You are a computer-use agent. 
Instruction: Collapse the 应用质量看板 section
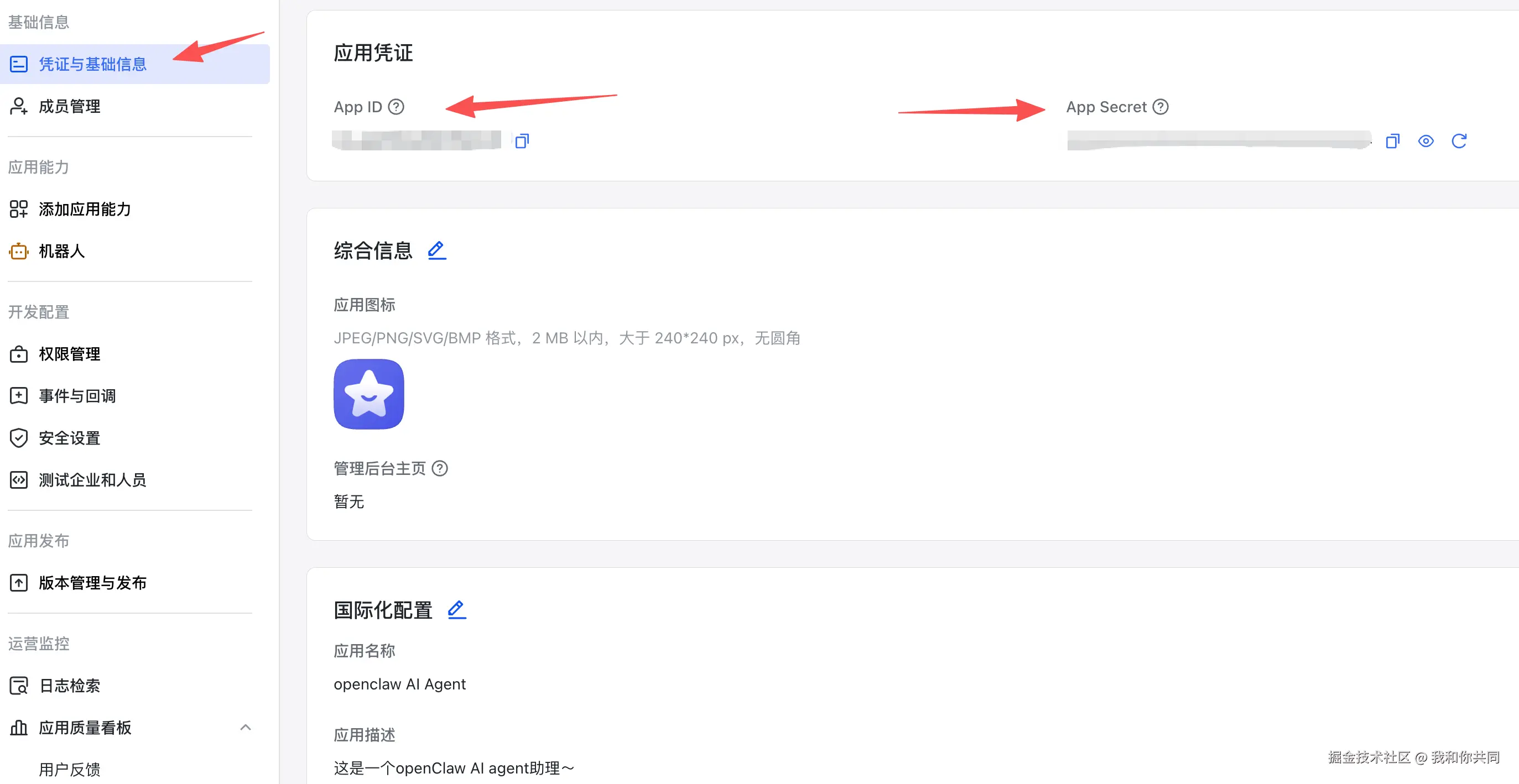tap(246, 728)
